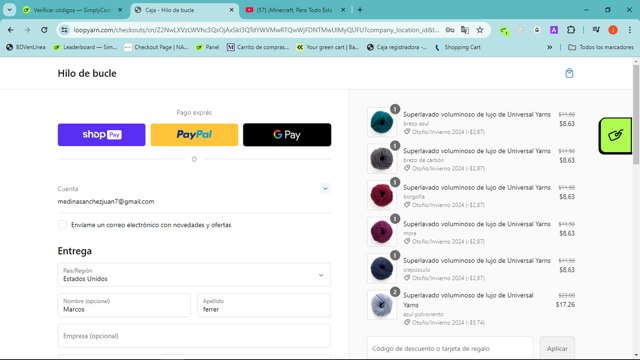The height and width of the screenshot is (360, 640).
Task: Check the email news and offers checkbox
Action: pos(62,224)
